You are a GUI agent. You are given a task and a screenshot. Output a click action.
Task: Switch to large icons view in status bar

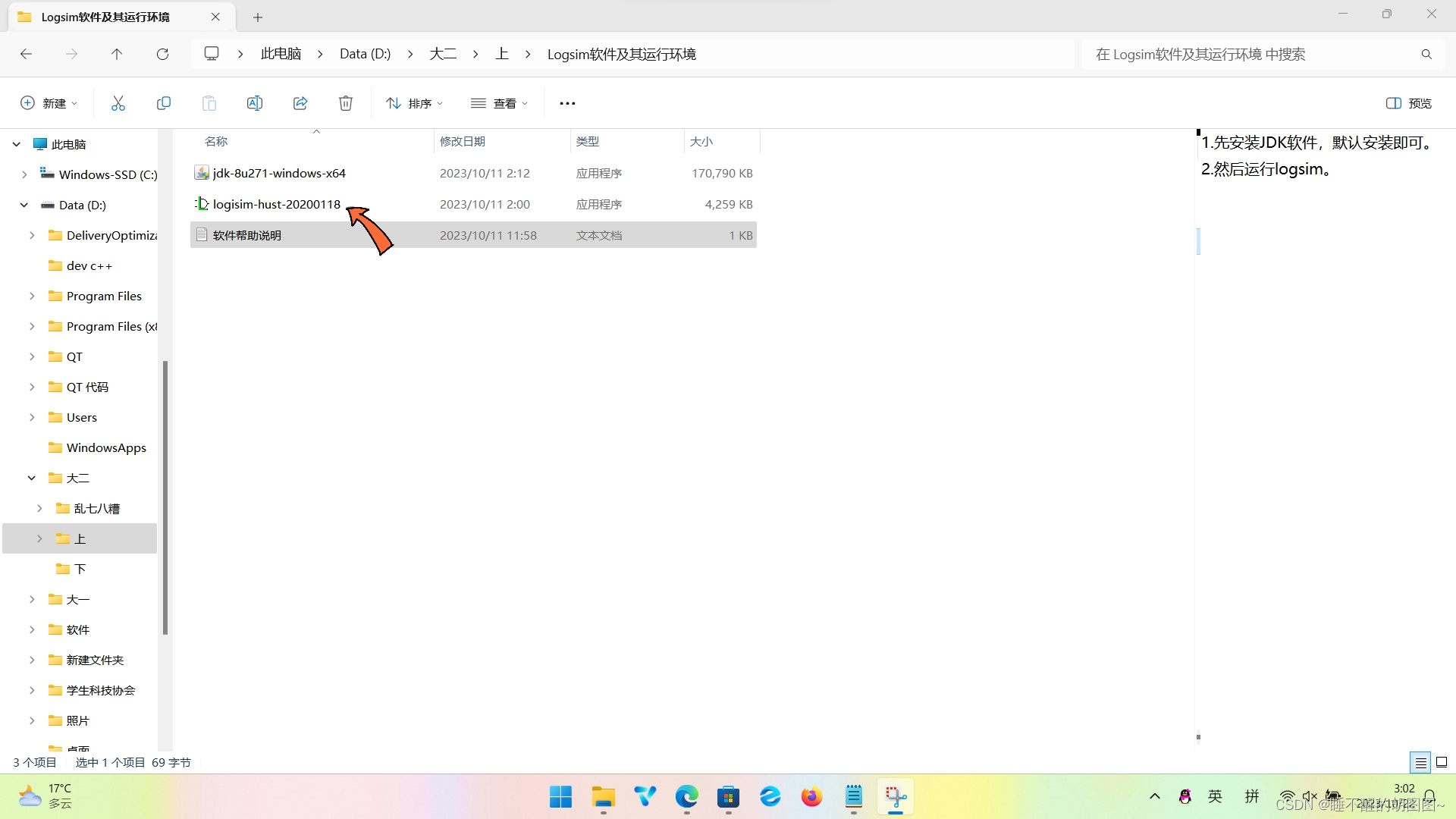[1442, 762]
